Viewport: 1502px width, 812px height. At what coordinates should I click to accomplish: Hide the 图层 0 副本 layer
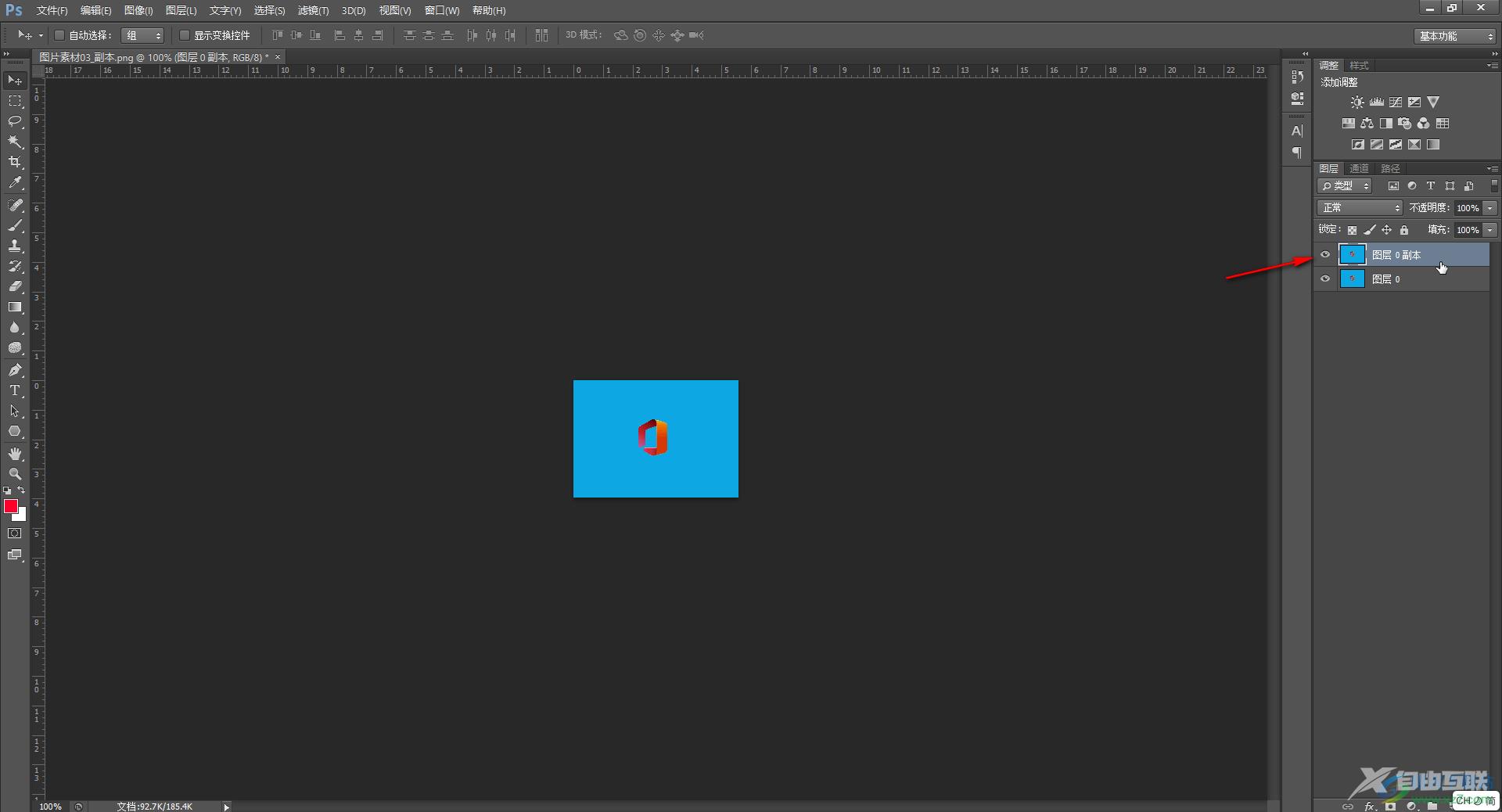pyautogui.click(x=1325, y=255)
